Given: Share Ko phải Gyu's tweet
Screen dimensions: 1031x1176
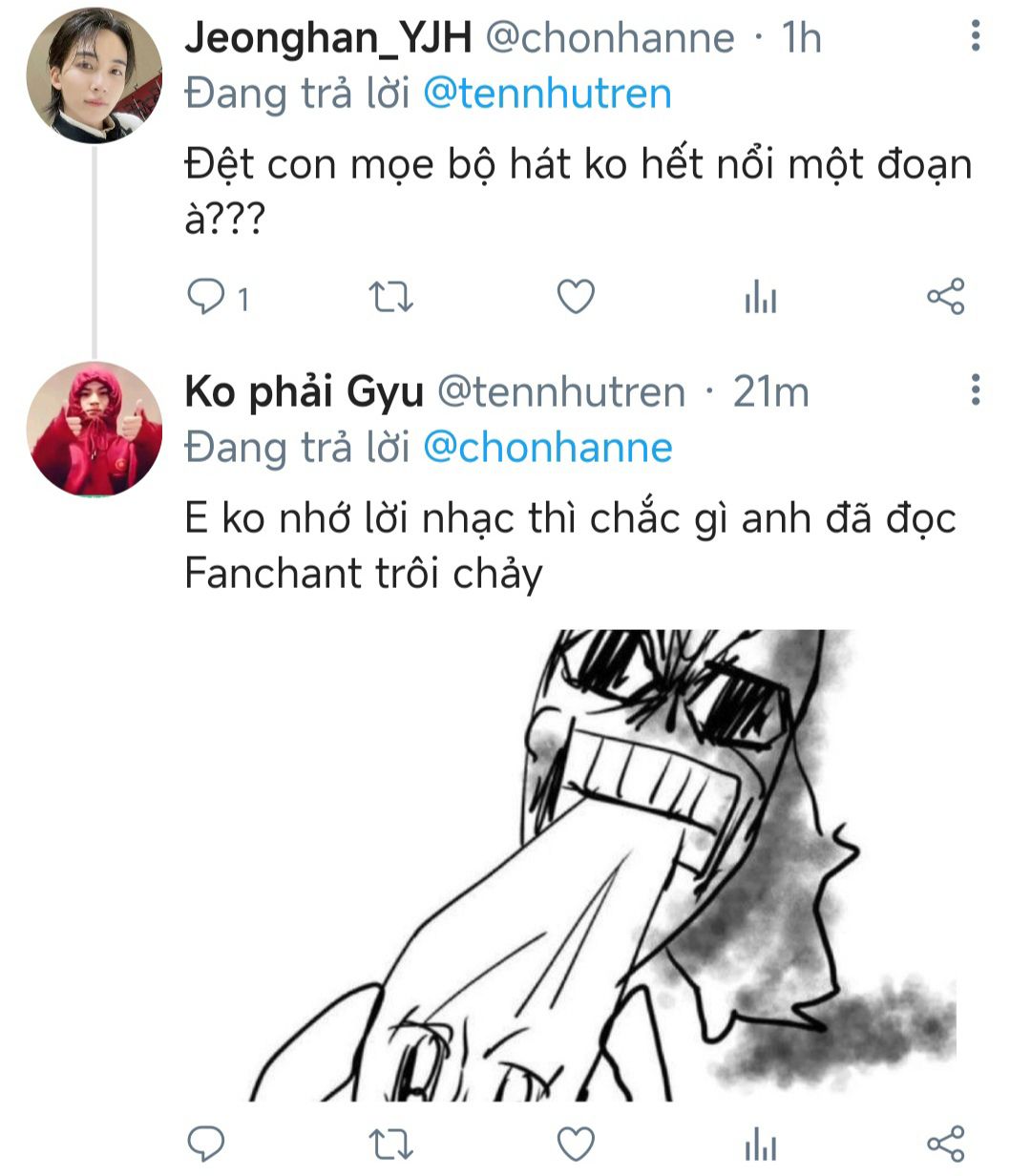Looking at the screenshot, I should point(946,1143).
